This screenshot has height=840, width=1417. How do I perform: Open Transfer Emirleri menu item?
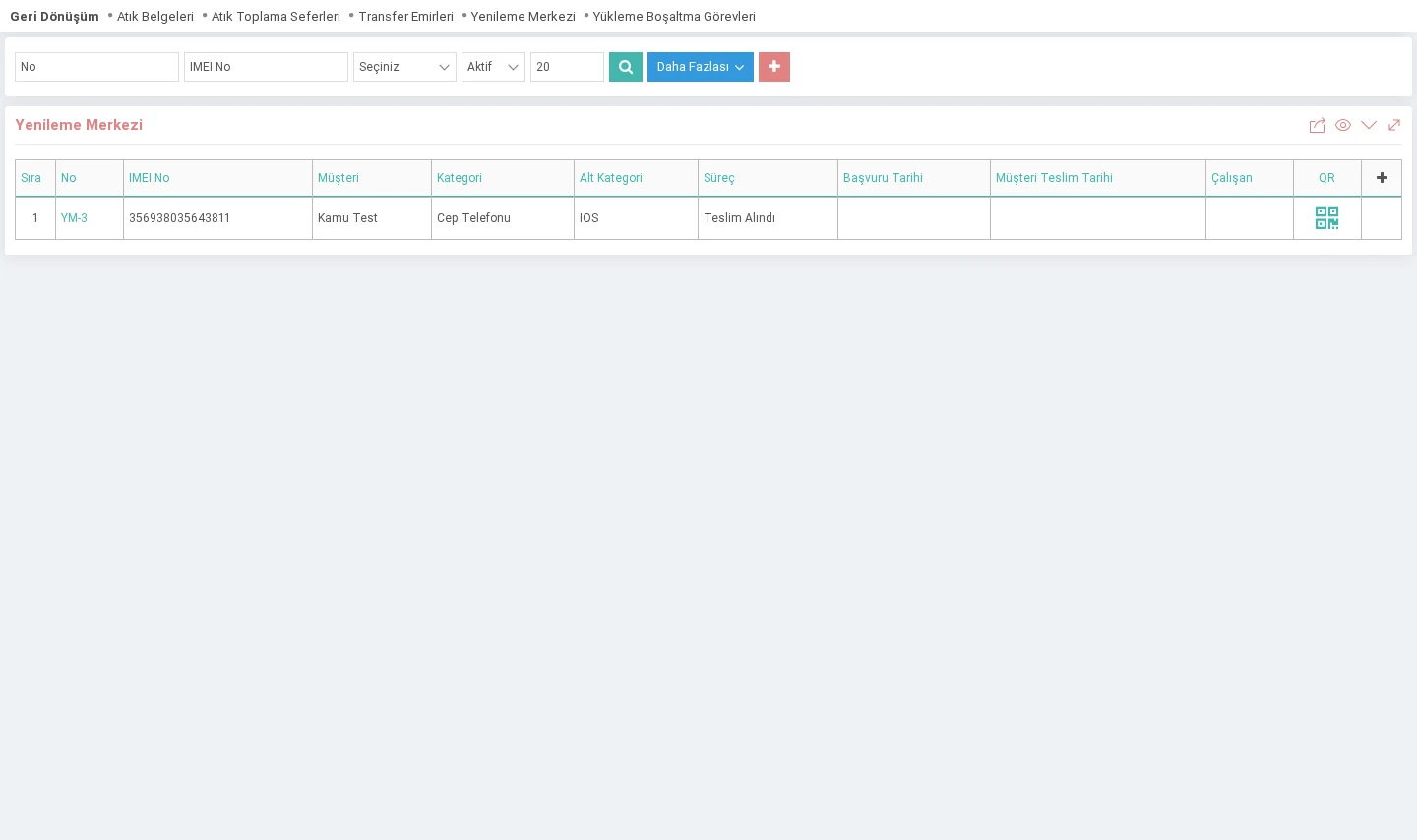pos(405,17)
